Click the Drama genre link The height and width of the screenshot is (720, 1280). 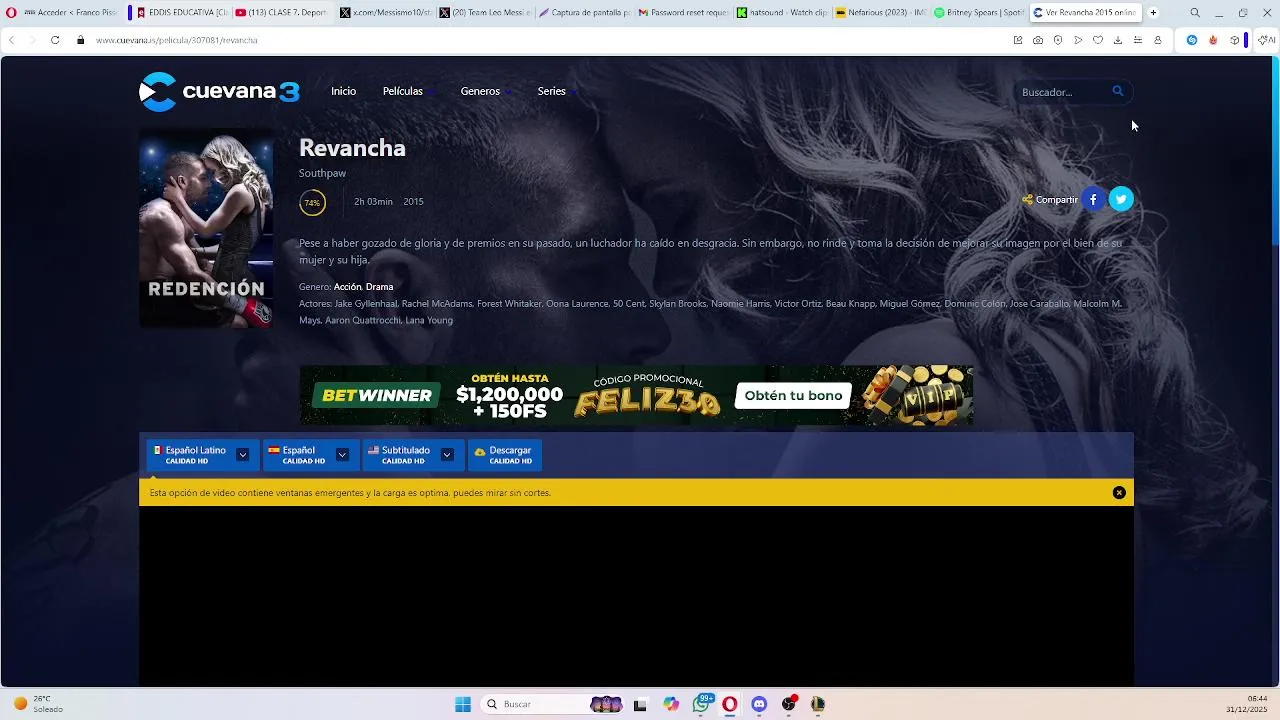point(379,287)
